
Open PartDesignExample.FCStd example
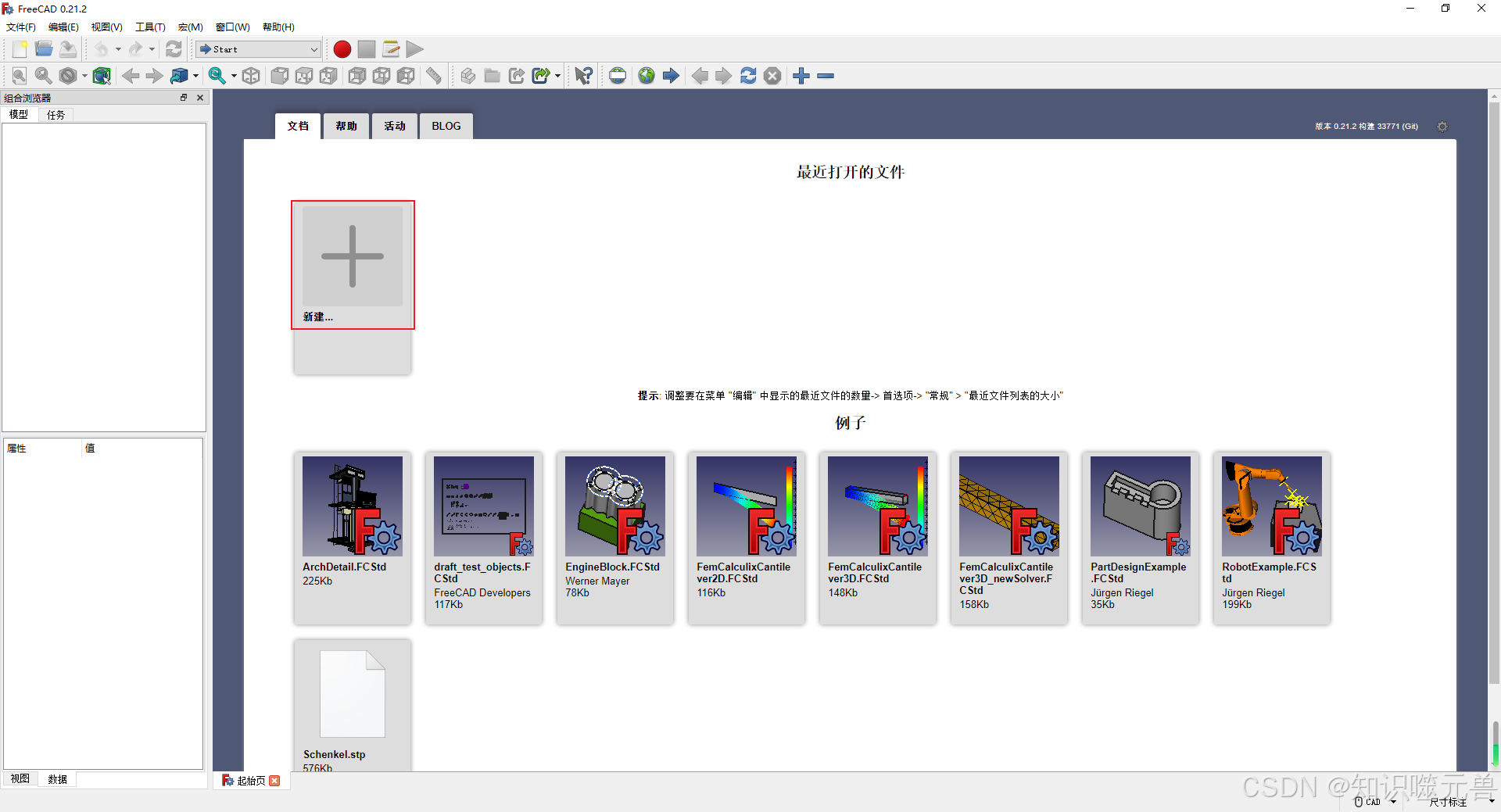coord(1141,538)
